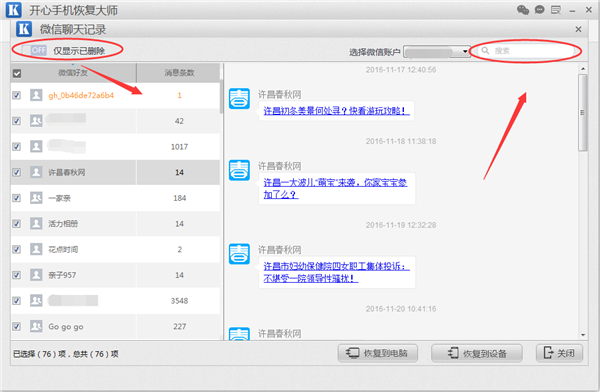Select the 一家亲 contact

pyautogui.click(x=59, y=198)
